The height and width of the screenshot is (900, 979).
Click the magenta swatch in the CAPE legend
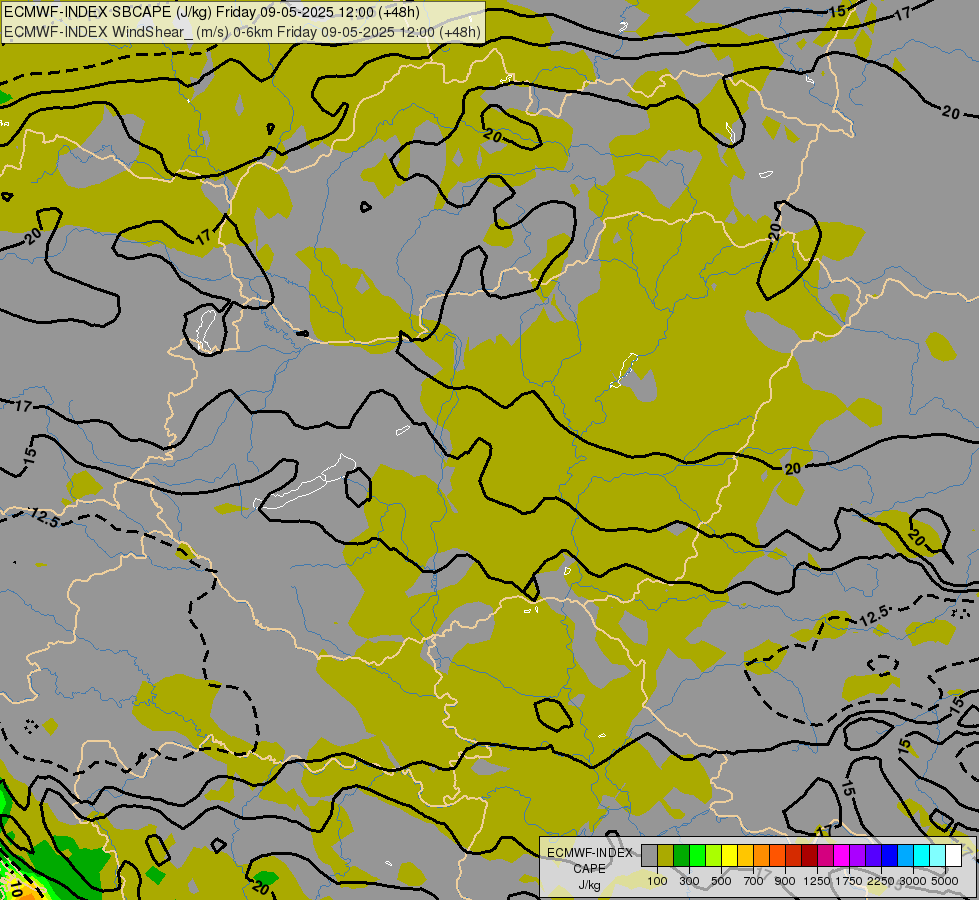pos(841,855)
